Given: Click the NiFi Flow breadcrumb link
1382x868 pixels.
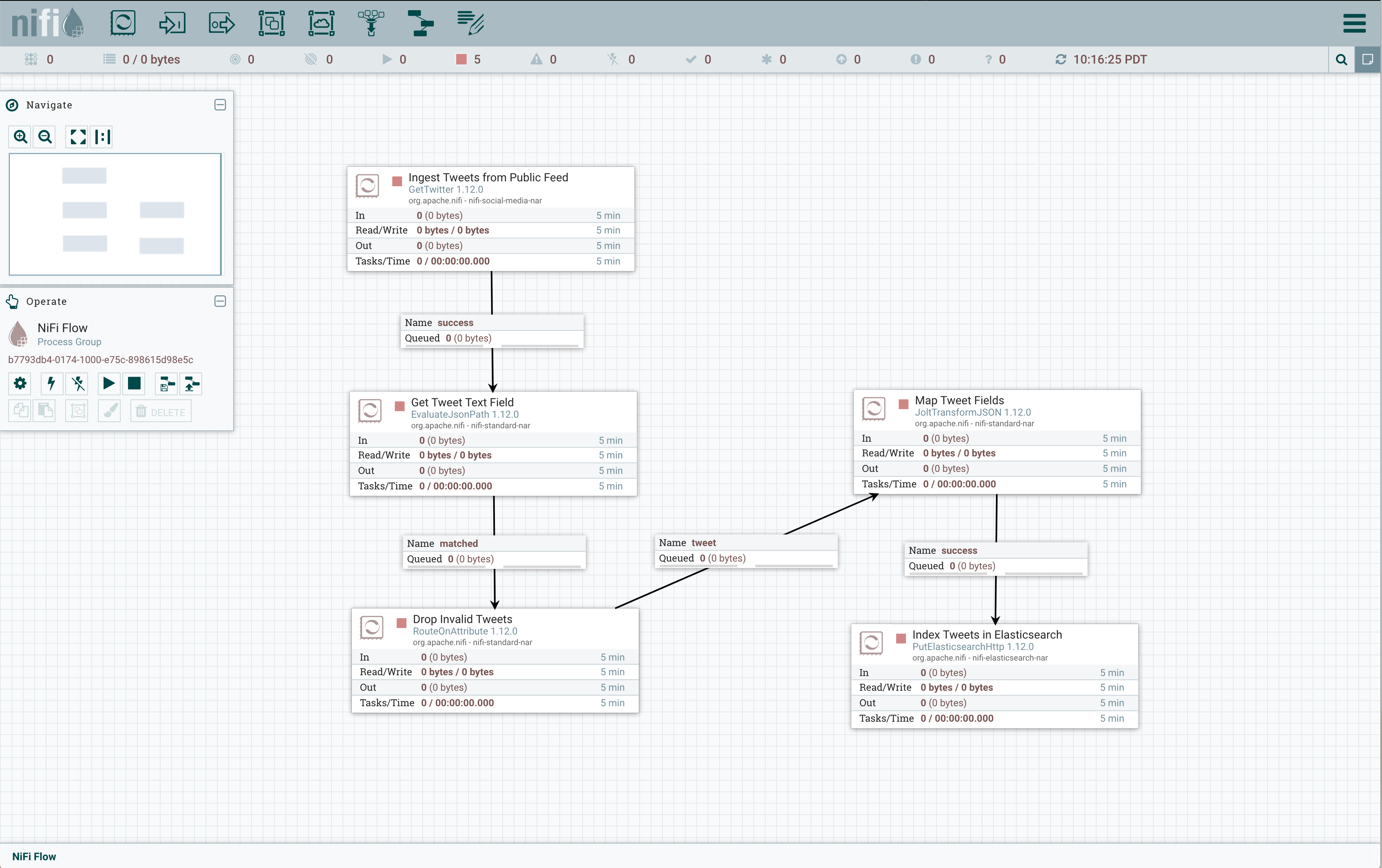Looking at the screenshot, I should [x=34, y=856].
